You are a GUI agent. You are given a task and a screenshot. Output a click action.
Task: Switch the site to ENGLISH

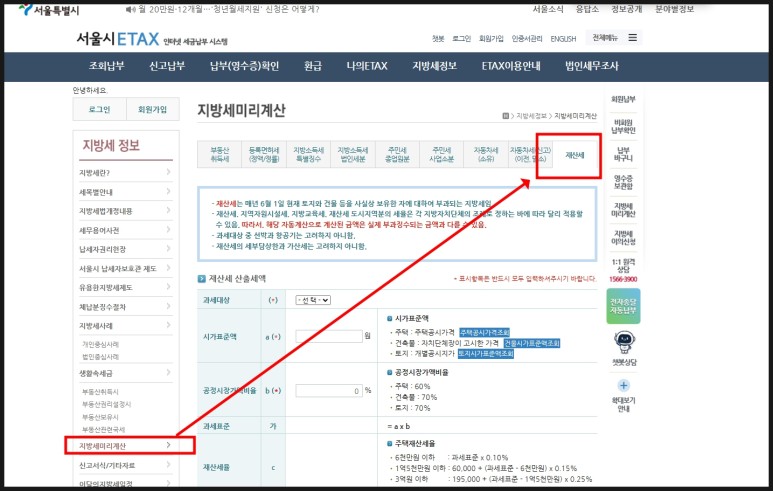pyautogui.click(x=563, y=38)
